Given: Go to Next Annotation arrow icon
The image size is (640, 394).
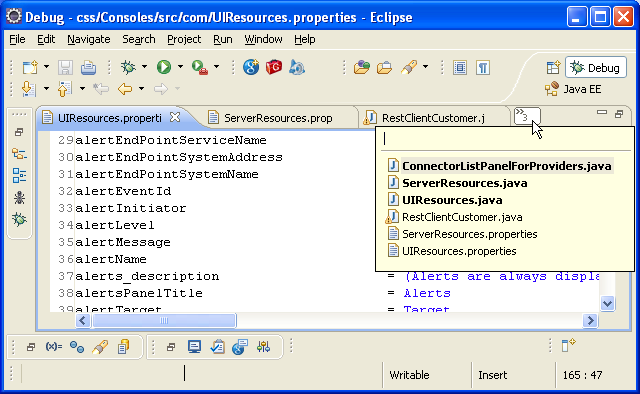Looking at the screenshot, I should pyautogui.click(x=29, y=89).
